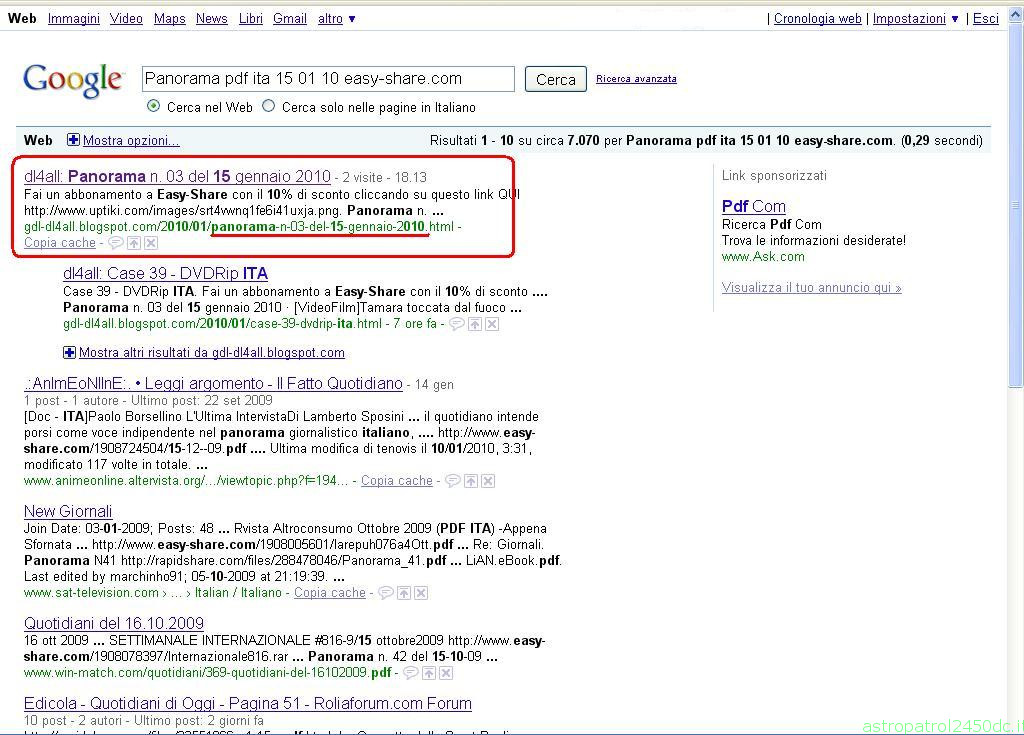Open News from top navigation
1024x735 pixels.
click(212, 19)
